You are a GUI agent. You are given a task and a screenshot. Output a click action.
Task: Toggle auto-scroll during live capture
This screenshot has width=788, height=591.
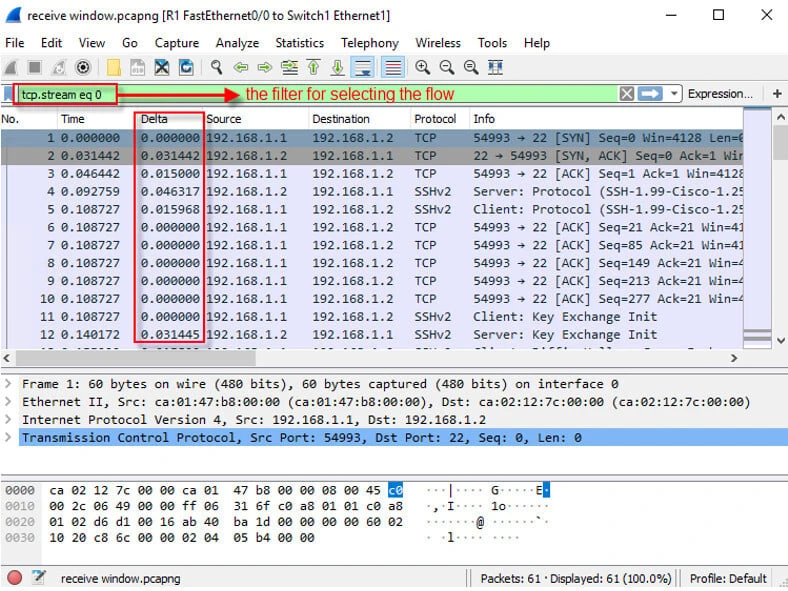click(364, 67)
